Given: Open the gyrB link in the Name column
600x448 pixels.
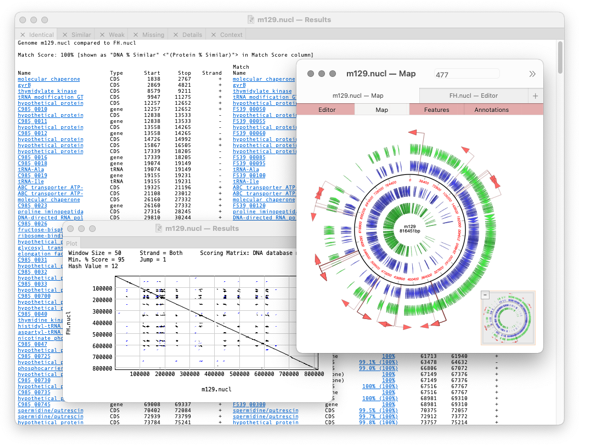Looking at the screenshot, I should (x=24, y=85).
